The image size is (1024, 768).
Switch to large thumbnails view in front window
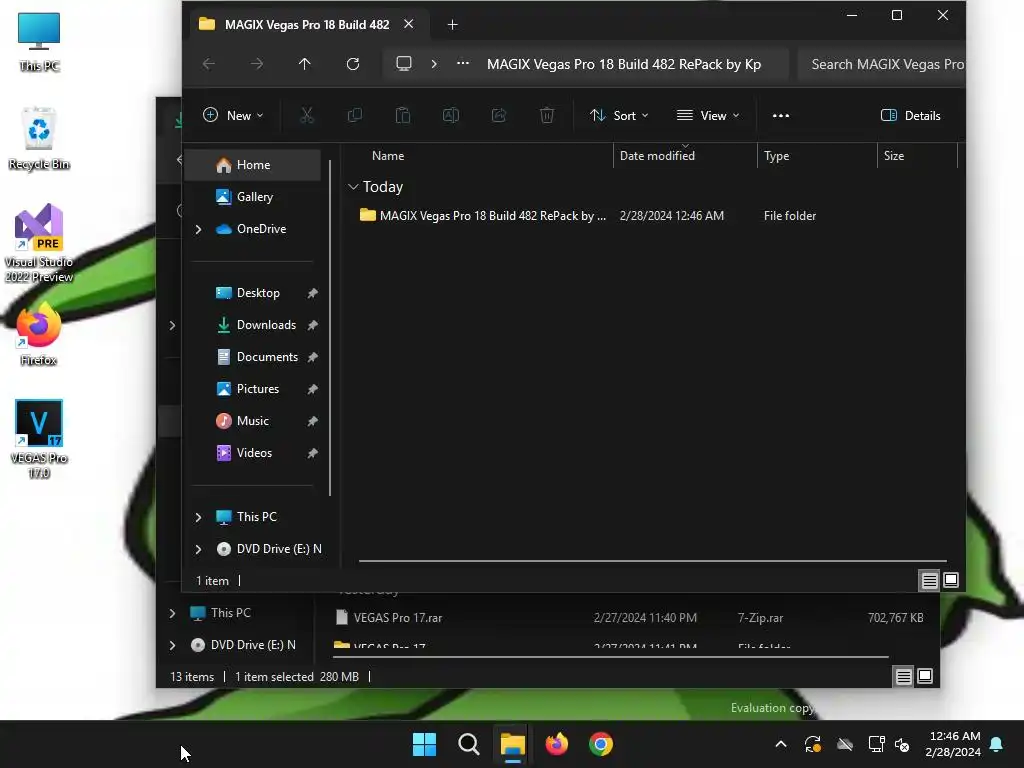pos(951,581)
